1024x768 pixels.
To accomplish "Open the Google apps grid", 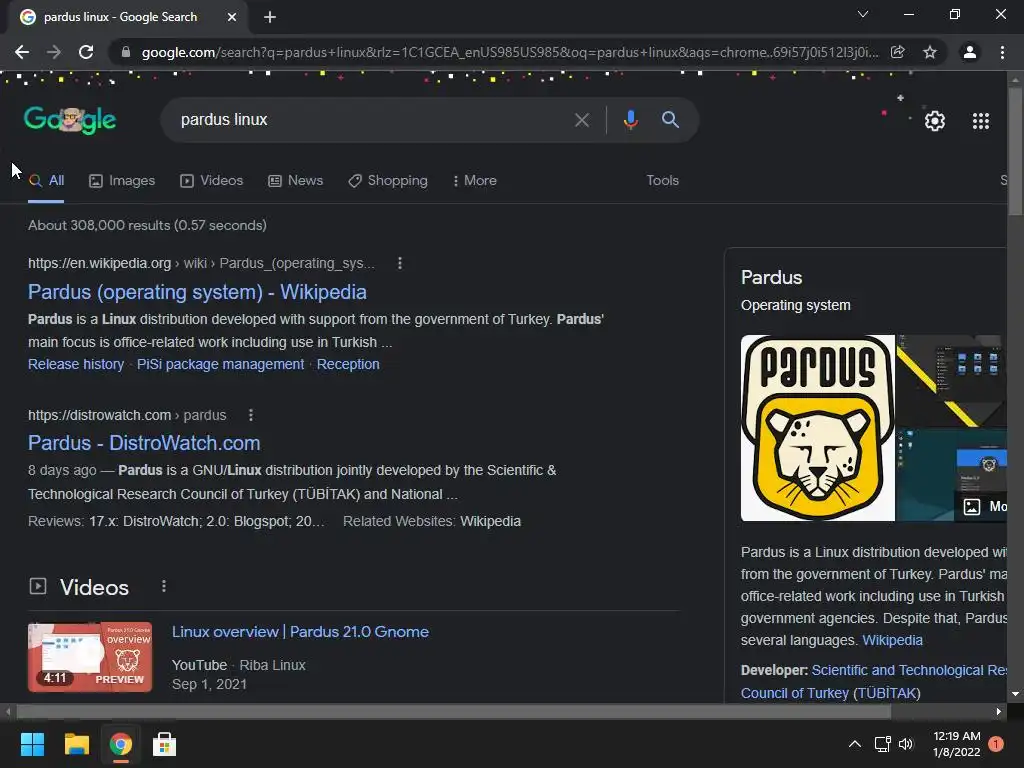I will 981,121.
